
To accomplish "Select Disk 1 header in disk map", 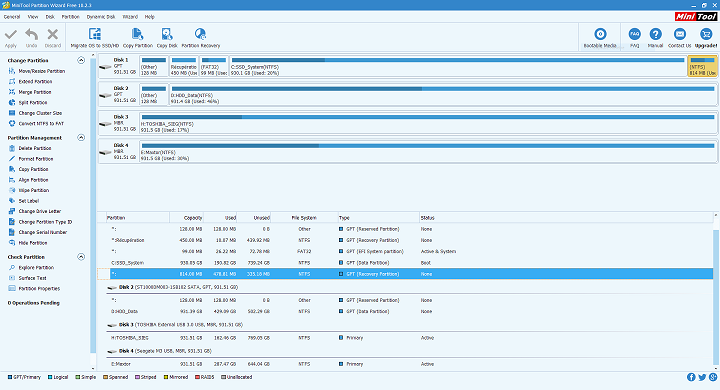I will click(x=119, y=66).
